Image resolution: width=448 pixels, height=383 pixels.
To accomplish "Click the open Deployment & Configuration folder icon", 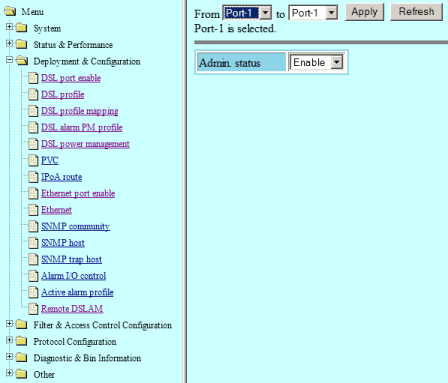I will click(22, 61).
